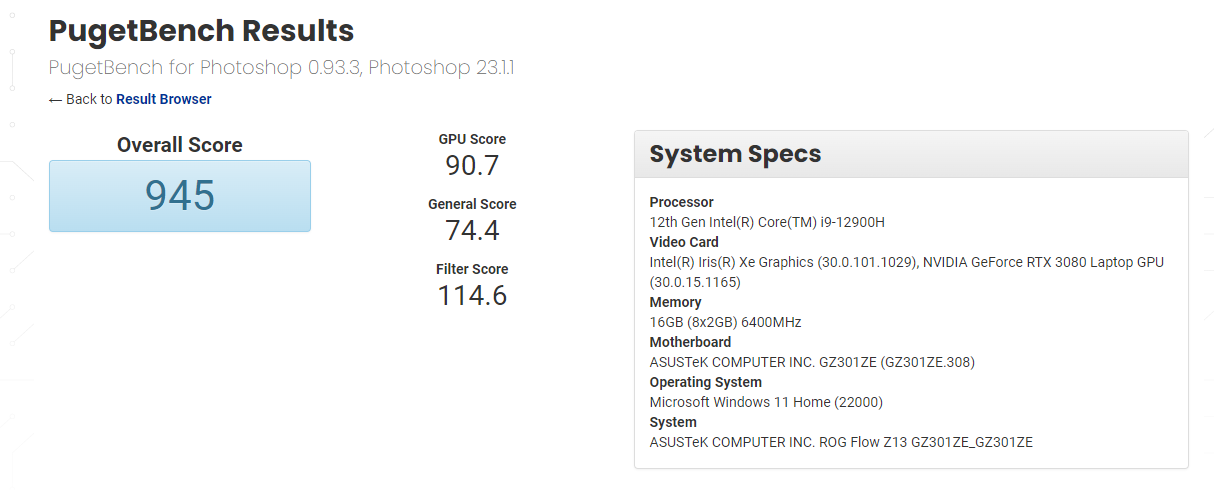
Task: Click the System Specs panel header
Action: (910, 154)
